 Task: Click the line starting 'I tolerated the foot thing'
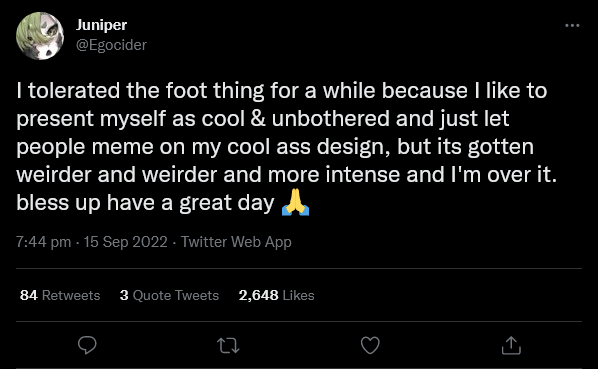(x=281, y=91)
